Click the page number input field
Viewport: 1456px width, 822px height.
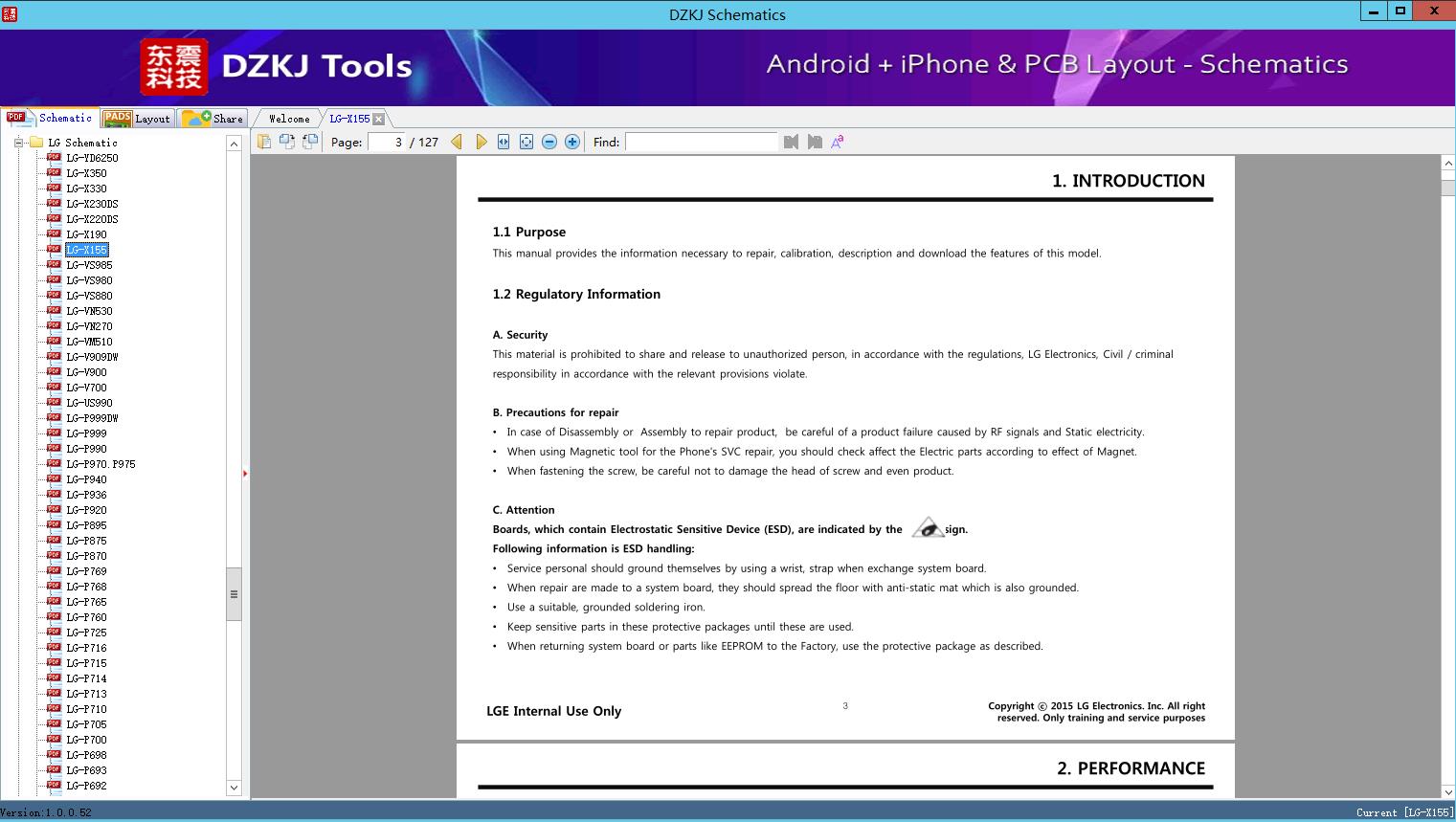pos(387,142)
